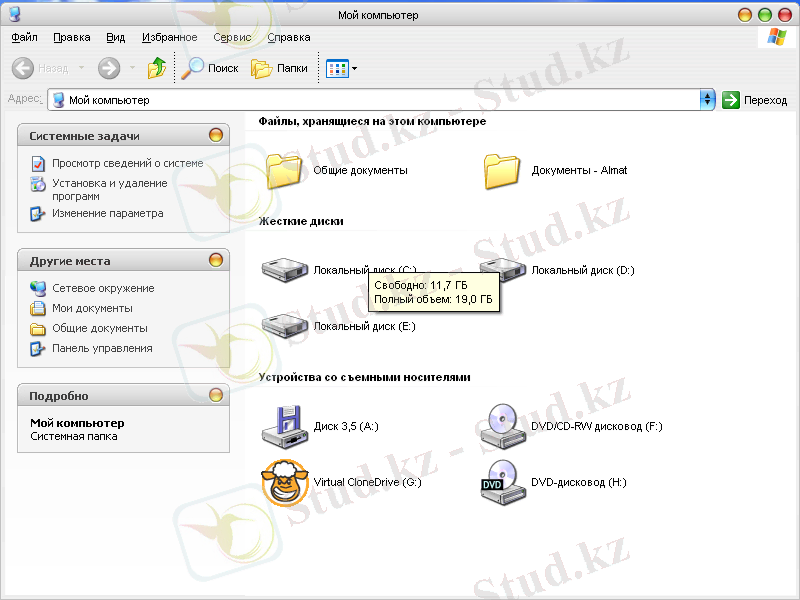Screen dimensions: 800x600
Task: Click the Поиск search toolbar button
Action: (211, 68)
